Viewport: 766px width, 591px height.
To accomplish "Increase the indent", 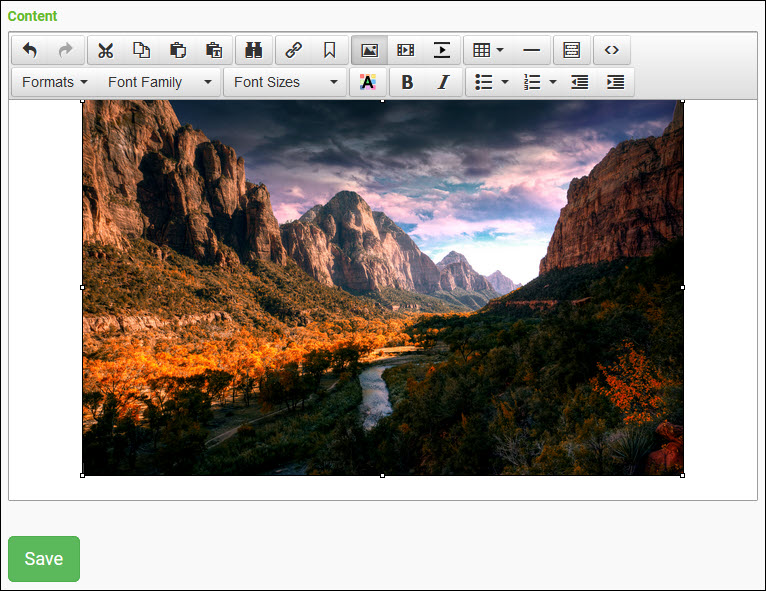I will click(x=616, y=82).
